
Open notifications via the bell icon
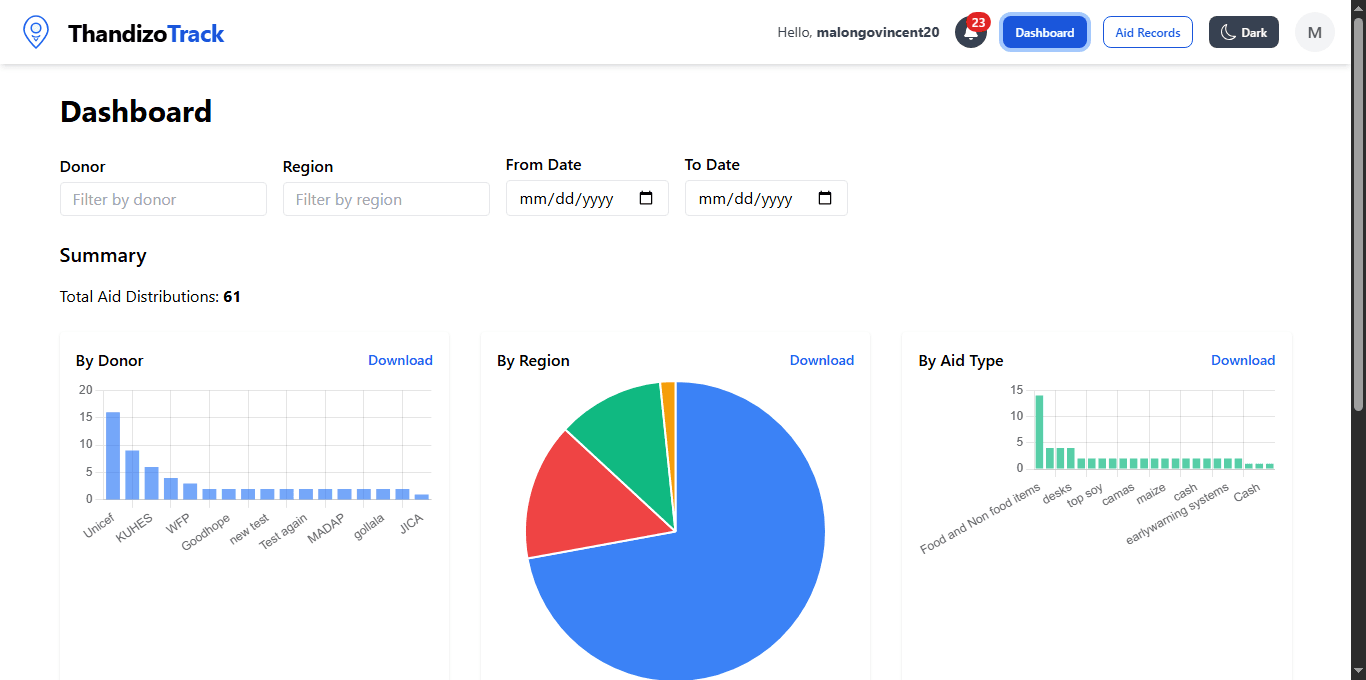(x=968, y=35)
